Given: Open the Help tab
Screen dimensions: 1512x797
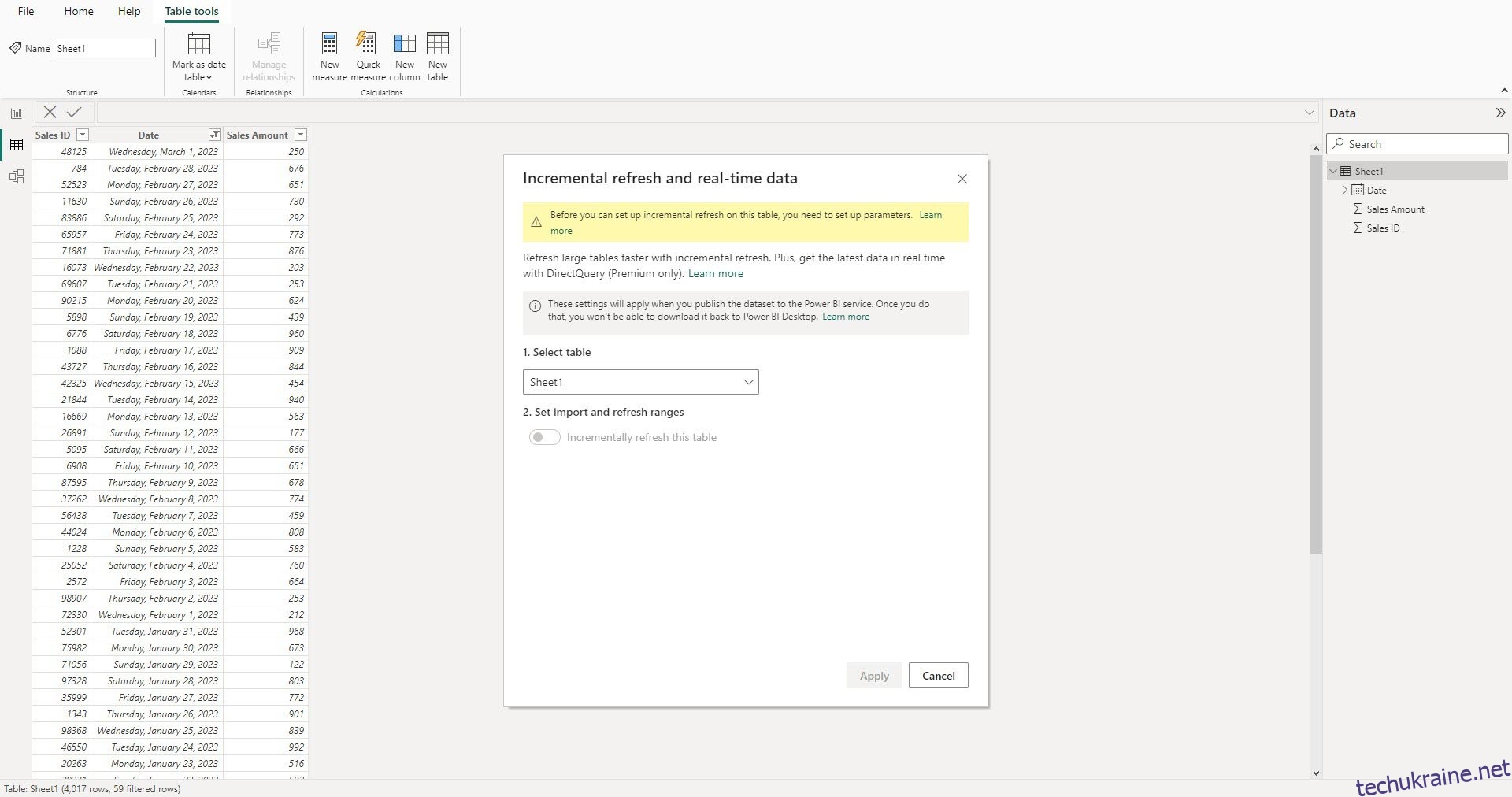Looking at the screenshot, I should coord(129,11).
